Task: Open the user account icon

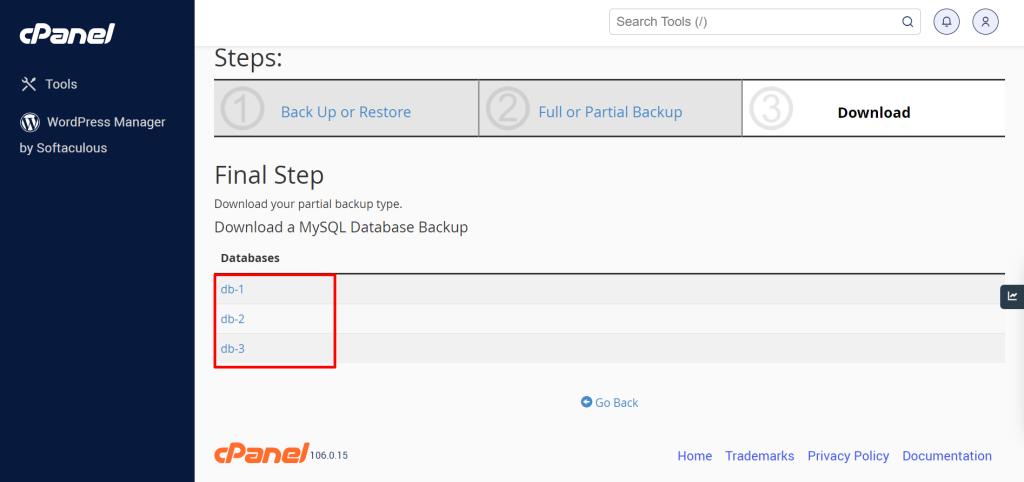Action: coord(985,22)
